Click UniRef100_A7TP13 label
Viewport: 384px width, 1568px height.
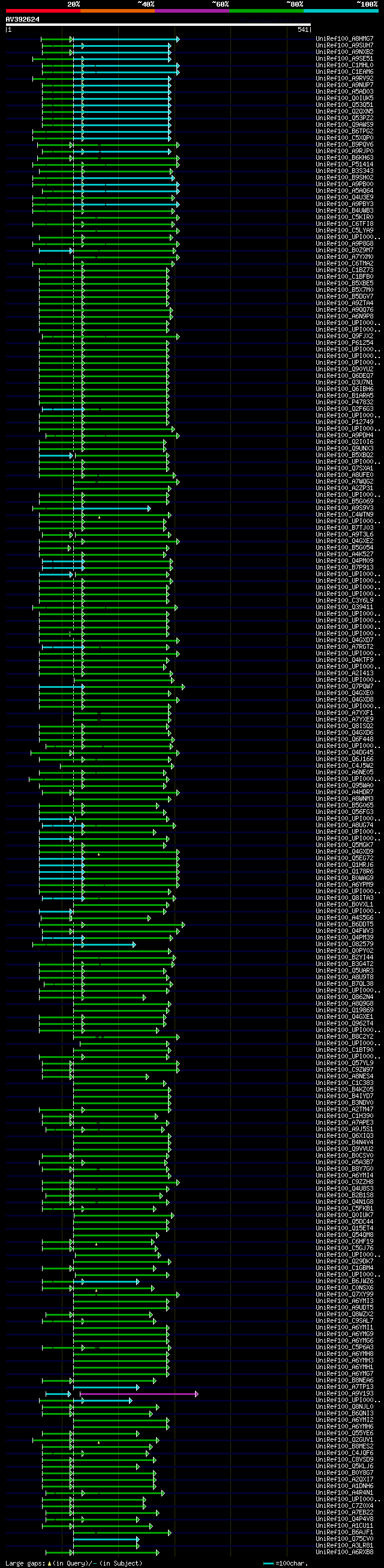point(344,1387)
